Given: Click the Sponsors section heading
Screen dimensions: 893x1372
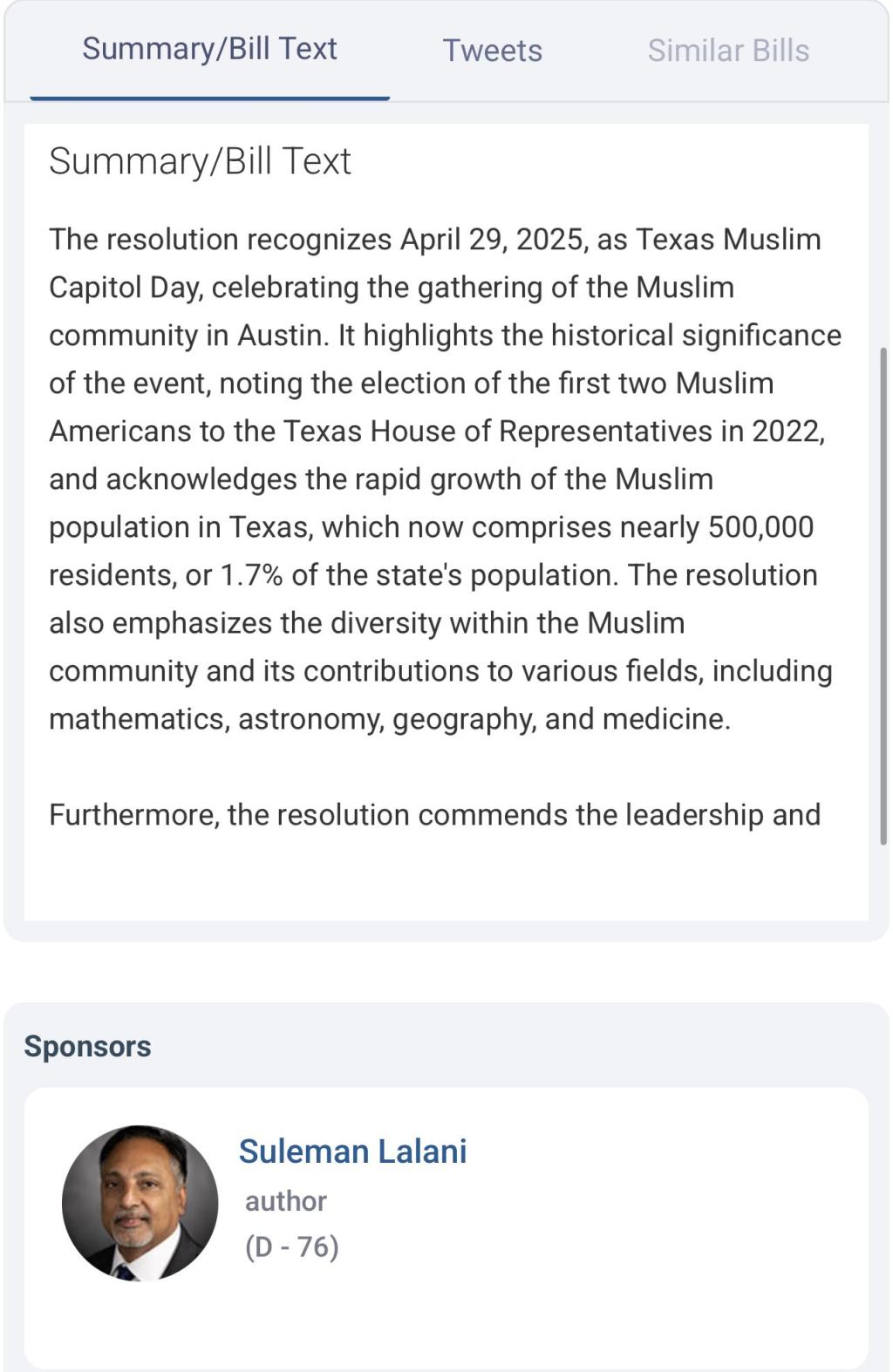Looking at the screenshot, I should 87,1046.
